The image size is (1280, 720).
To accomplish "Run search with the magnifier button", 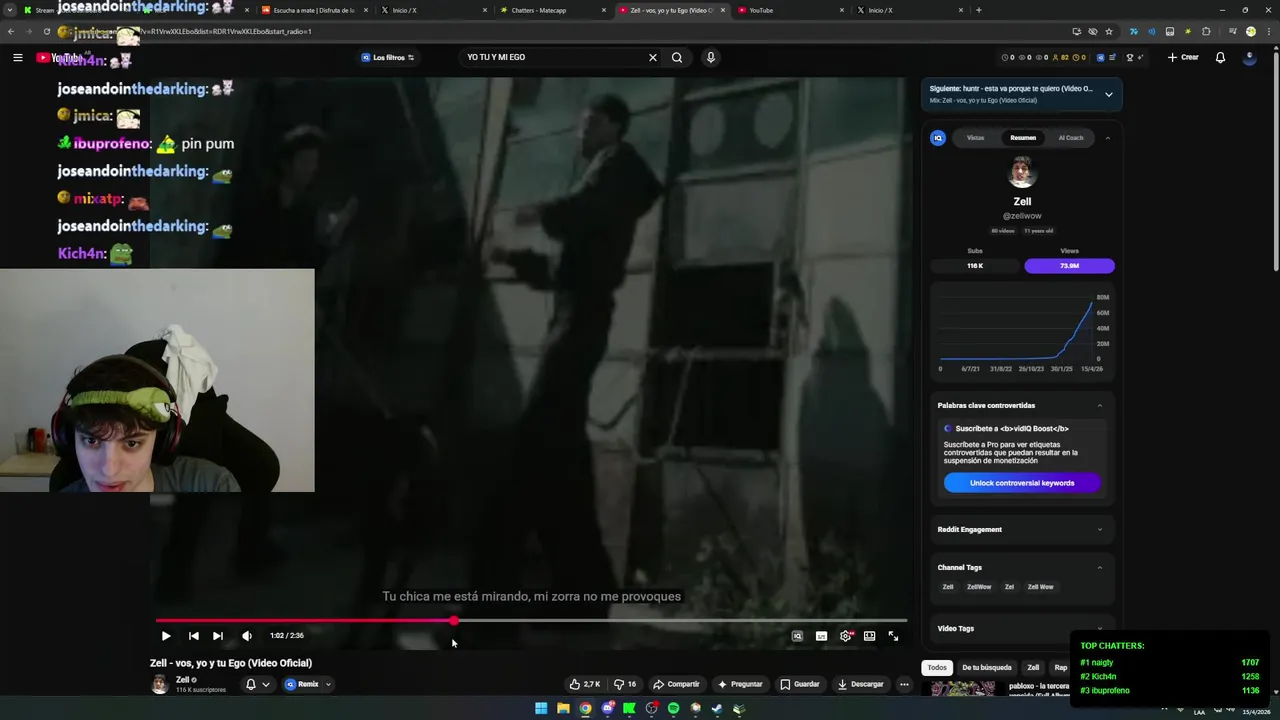I will point(677,57).
